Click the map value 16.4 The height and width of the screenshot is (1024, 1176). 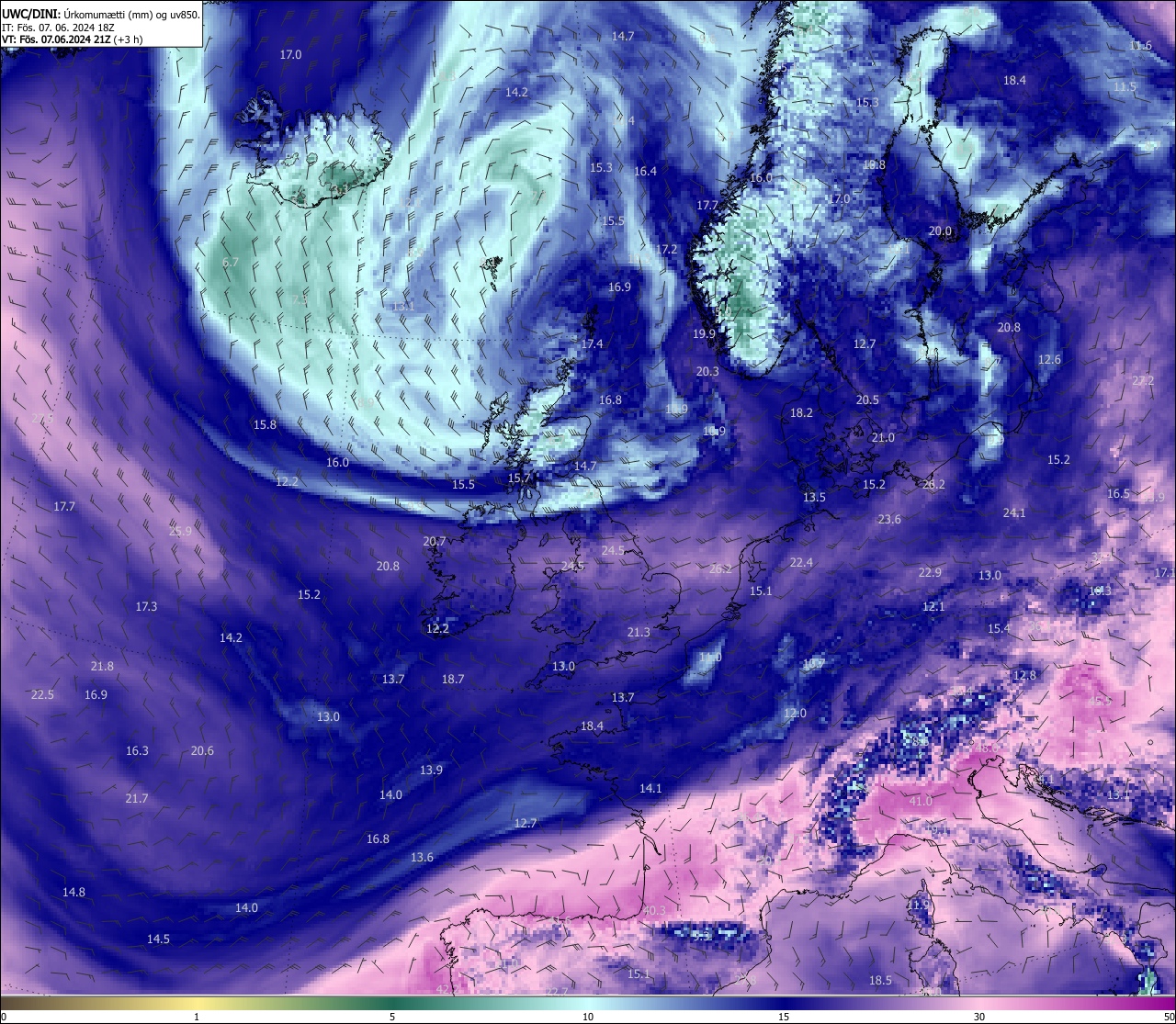(646, 171)
